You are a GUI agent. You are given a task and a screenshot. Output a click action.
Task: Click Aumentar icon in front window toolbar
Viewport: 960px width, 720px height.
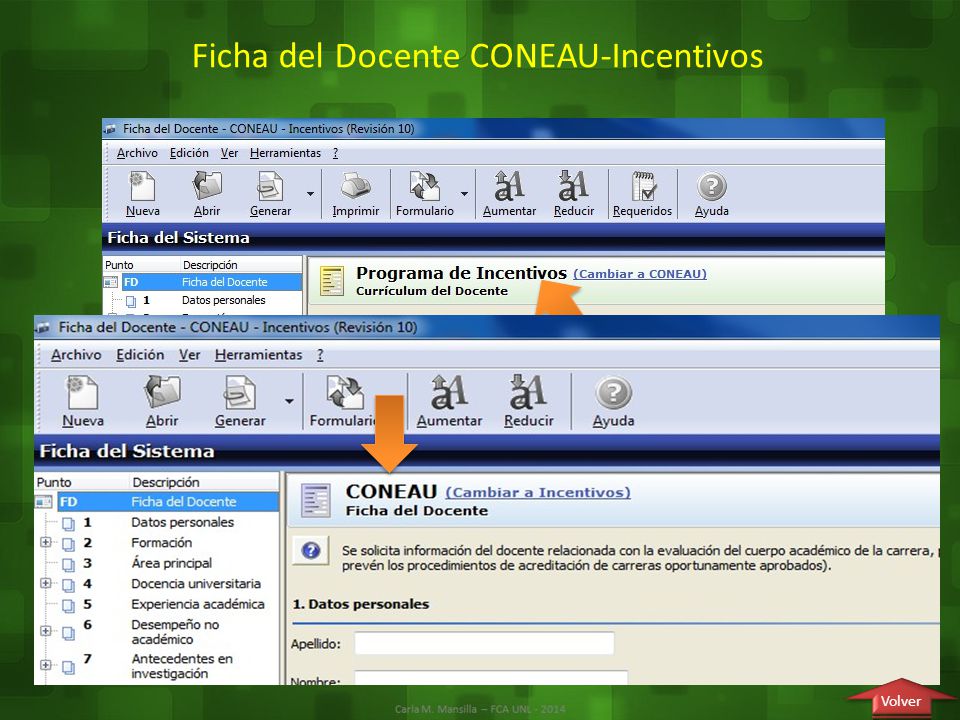[x=449, y=392]
